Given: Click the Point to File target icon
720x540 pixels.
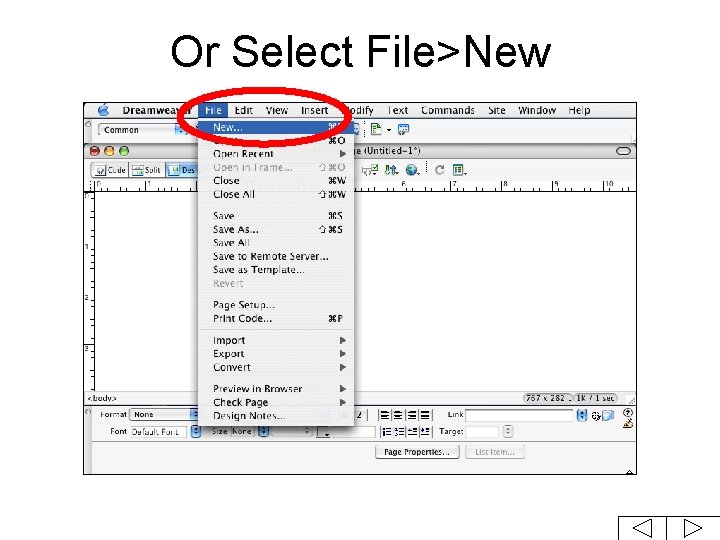Looking at the screenshot, I should 596,416.
